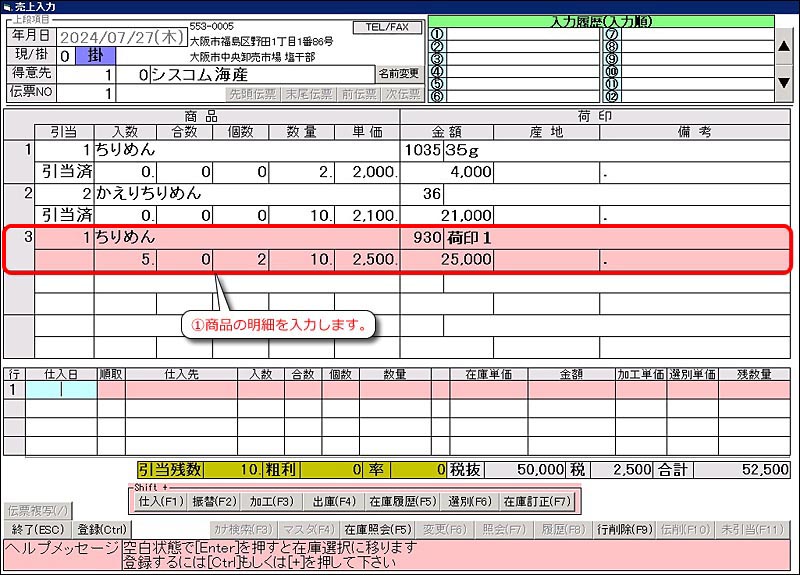The height and width of the screenshot is (575, 800).
Task: Click 登録(Ctrl) to register the slip
Action: [103, 529]
